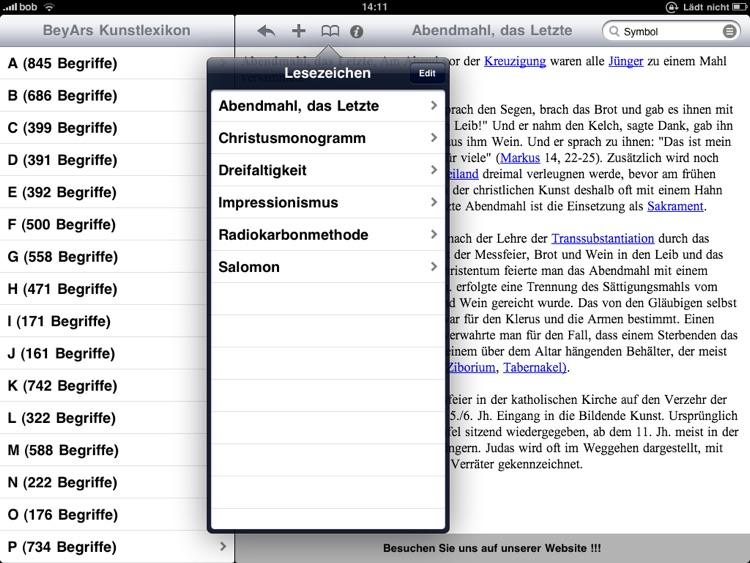Screen dimensions: 750x563
Task: Tap chevron beside Salomon
Action: pos(434,266)
